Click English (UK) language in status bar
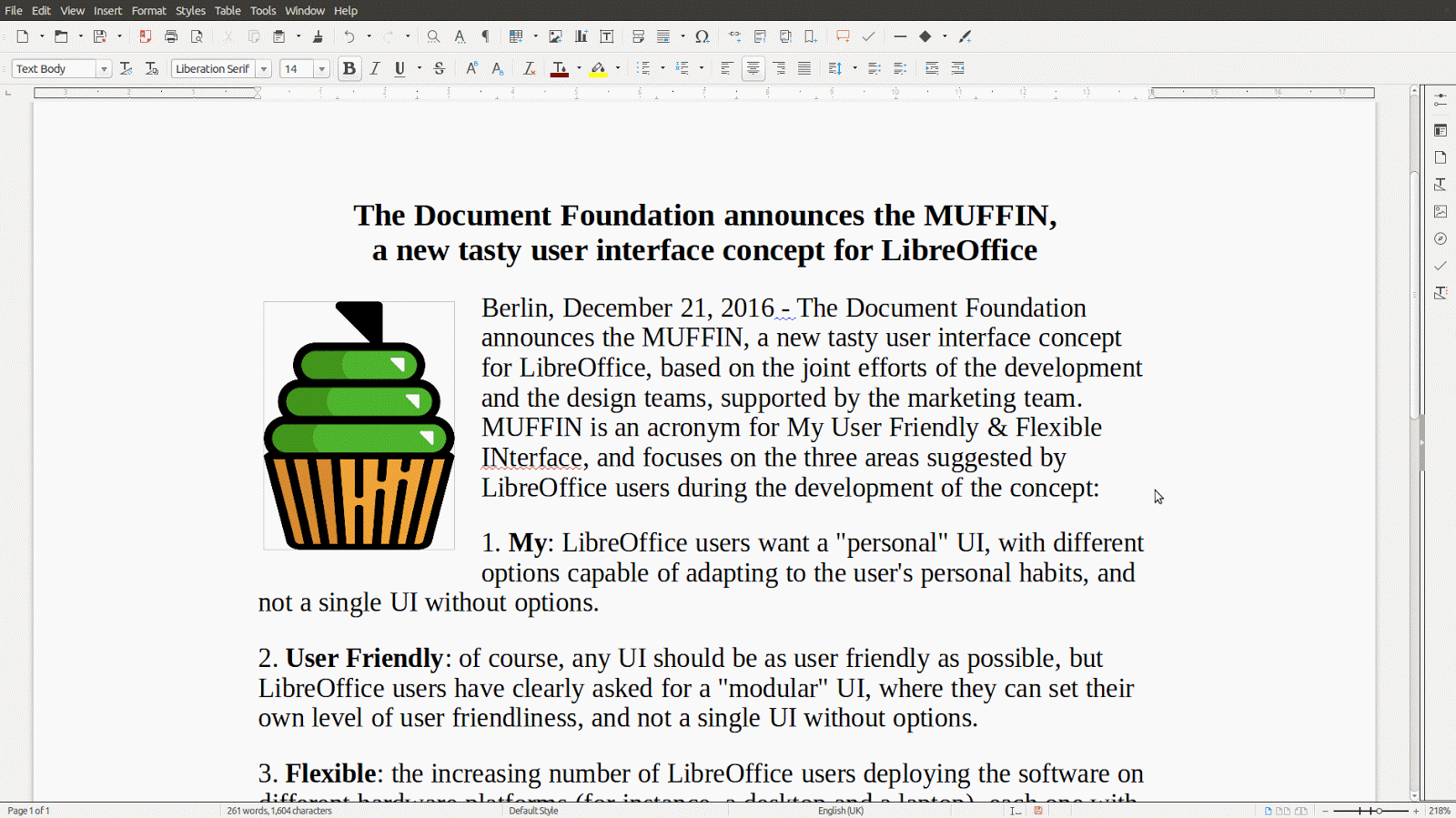The image size is (1456, 818). tap(840, 811)
